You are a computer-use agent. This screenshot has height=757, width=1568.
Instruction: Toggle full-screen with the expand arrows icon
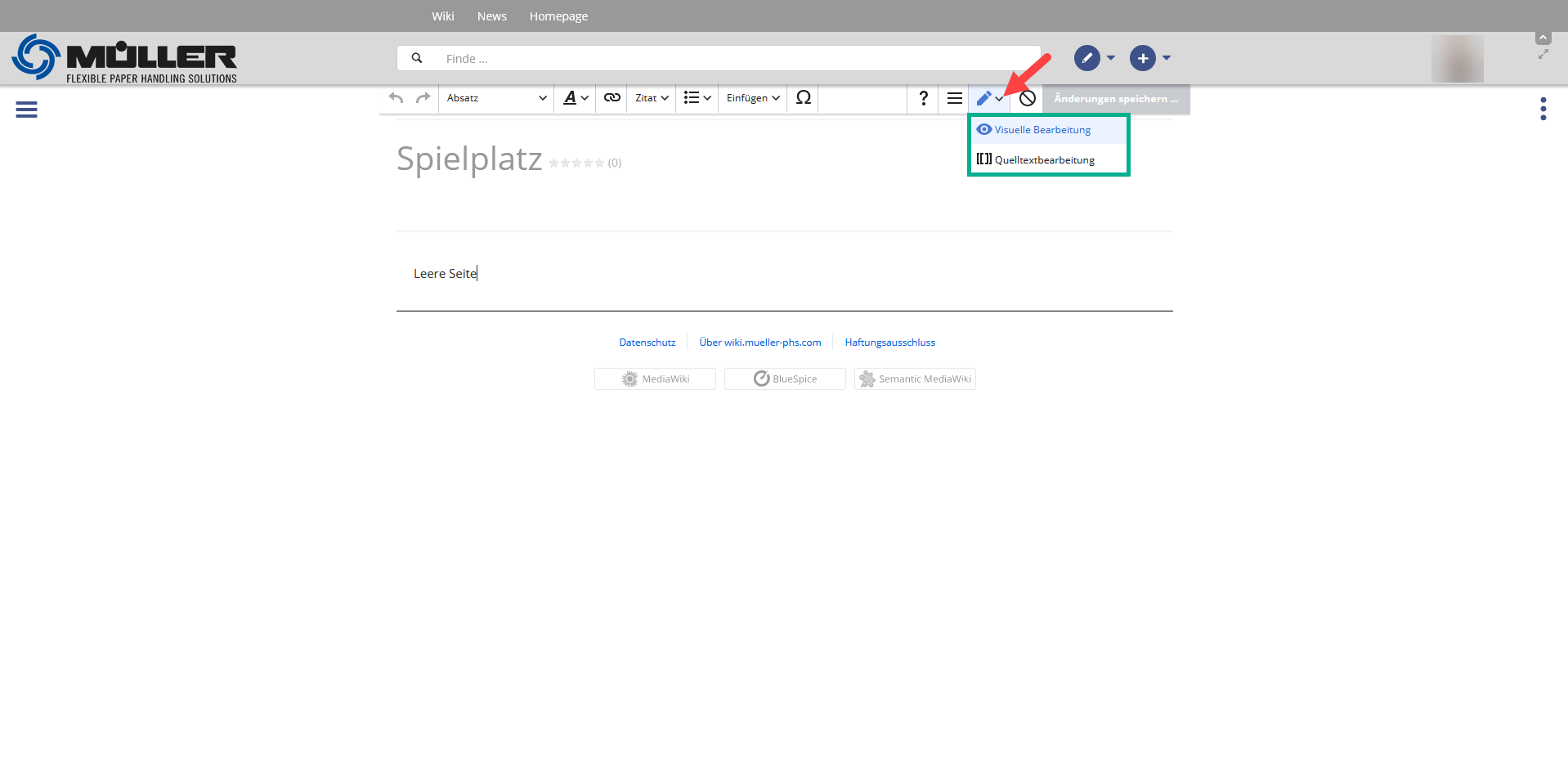click(x=1543, y=55)
